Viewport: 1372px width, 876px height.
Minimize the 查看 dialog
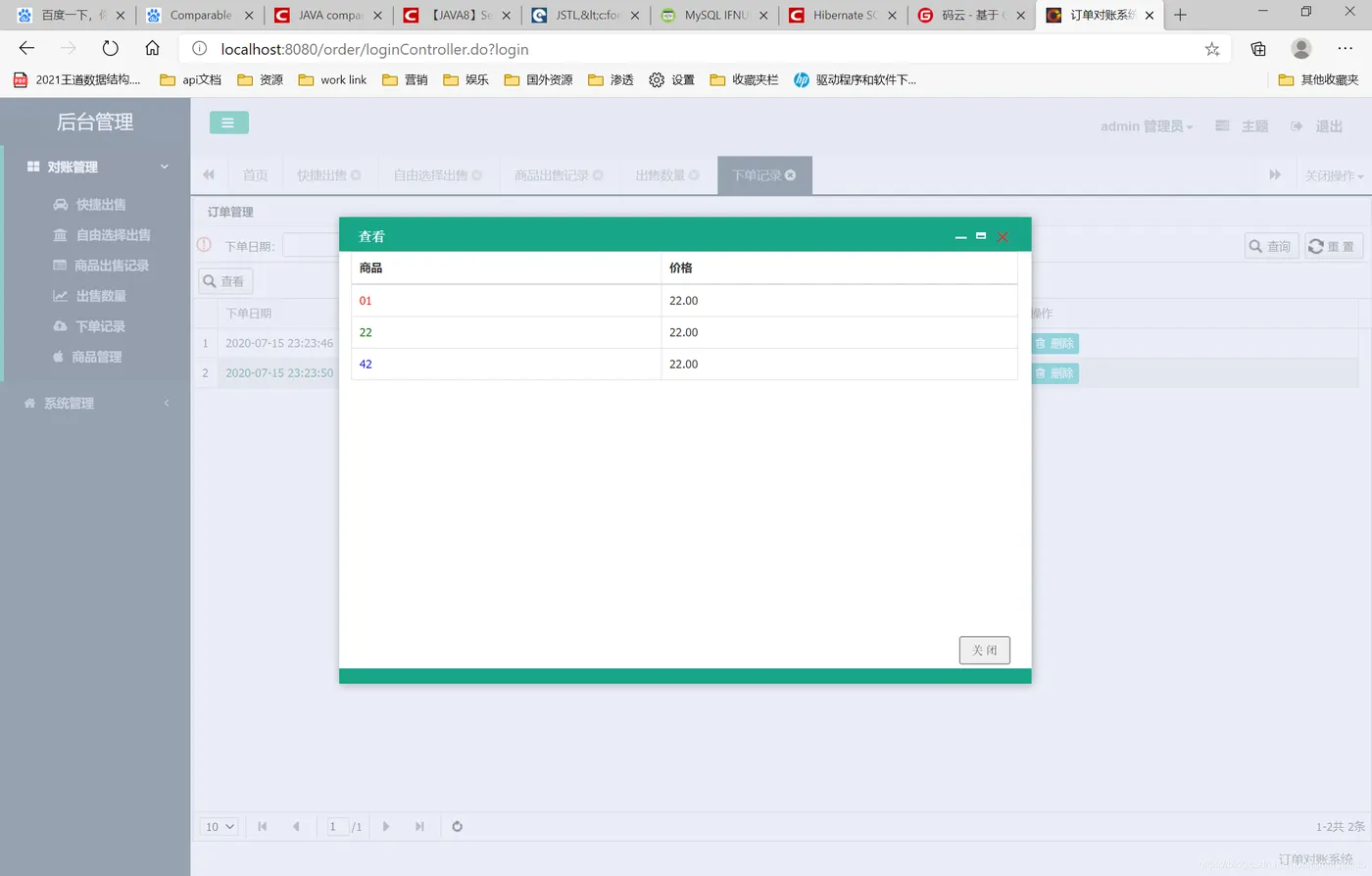pyautogui.click(x=960, y=237)
